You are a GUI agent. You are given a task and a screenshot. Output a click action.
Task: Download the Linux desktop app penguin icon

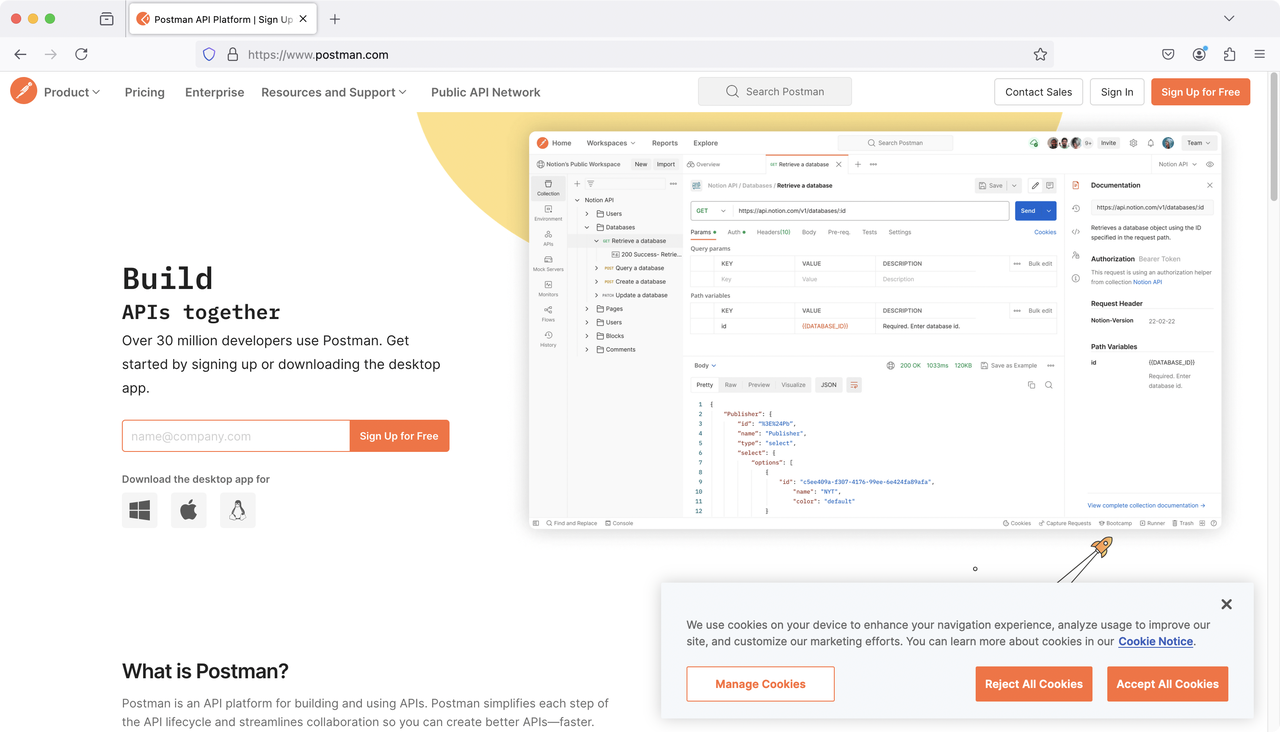point(237,510)
